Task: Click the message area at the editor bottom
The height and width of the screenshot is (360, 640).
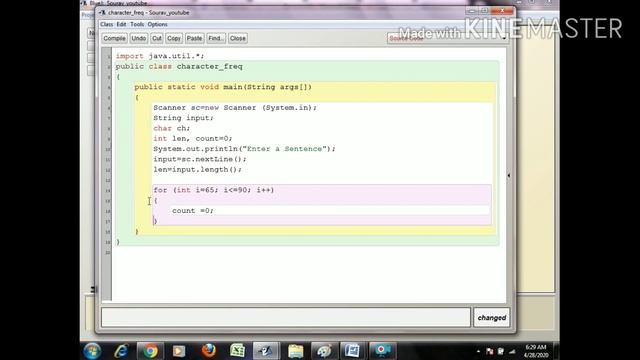Action: 286,317
